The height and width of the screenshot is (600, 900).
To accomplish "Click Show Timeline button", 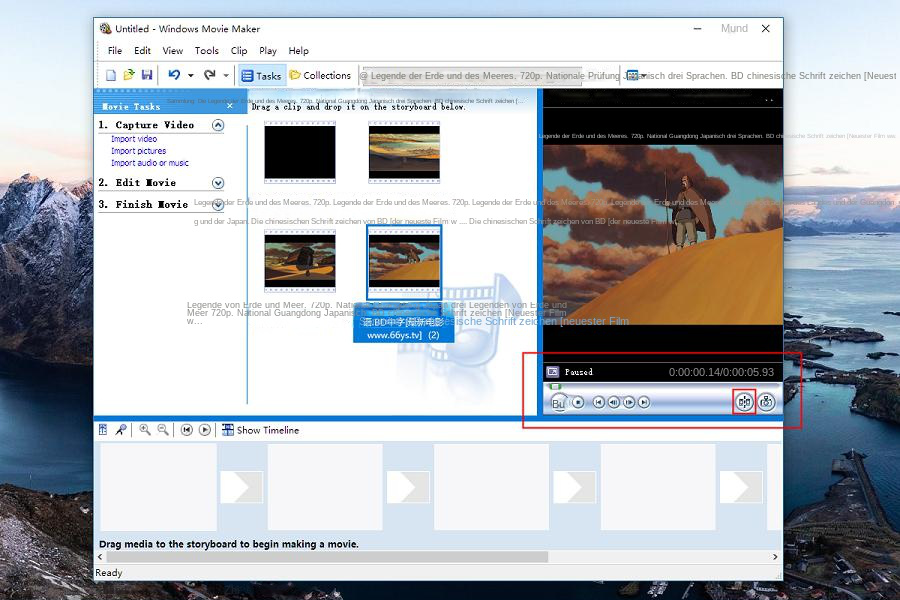I will 260,429.
